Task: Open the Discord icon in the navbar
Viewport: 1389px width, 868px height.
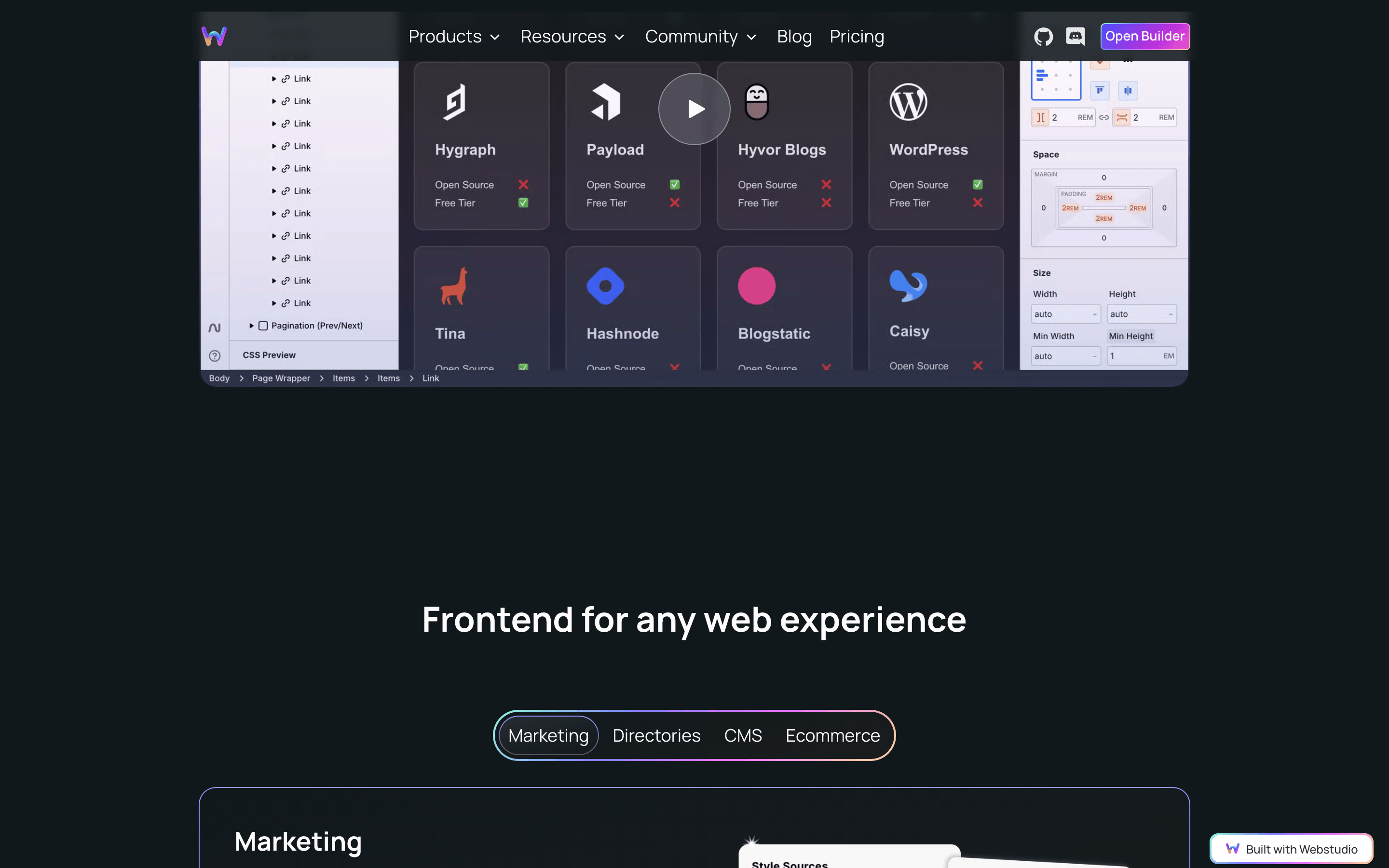Action: [1075, 36]
